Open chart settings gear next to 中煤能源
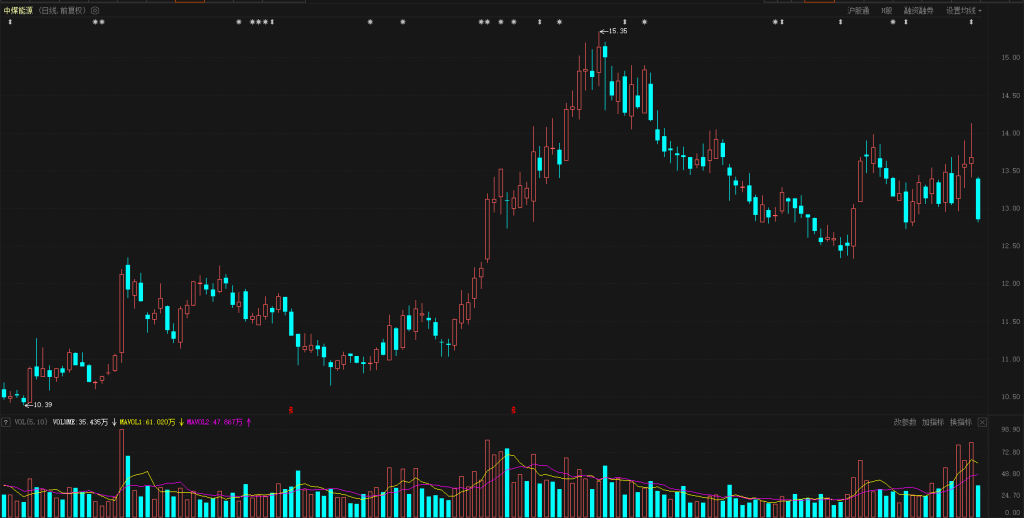This screenshot has width=1024, height=518. tap(95, 10)
